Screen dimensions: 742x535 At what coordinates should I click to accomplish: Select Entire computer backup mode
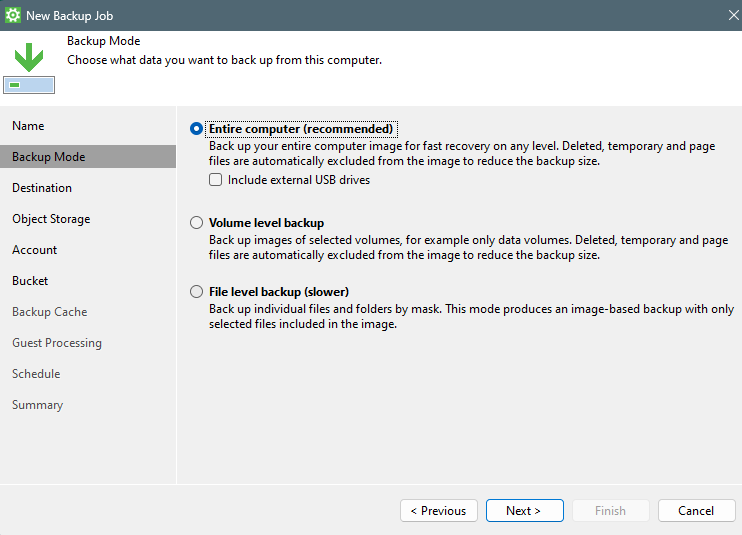(196, 129)
